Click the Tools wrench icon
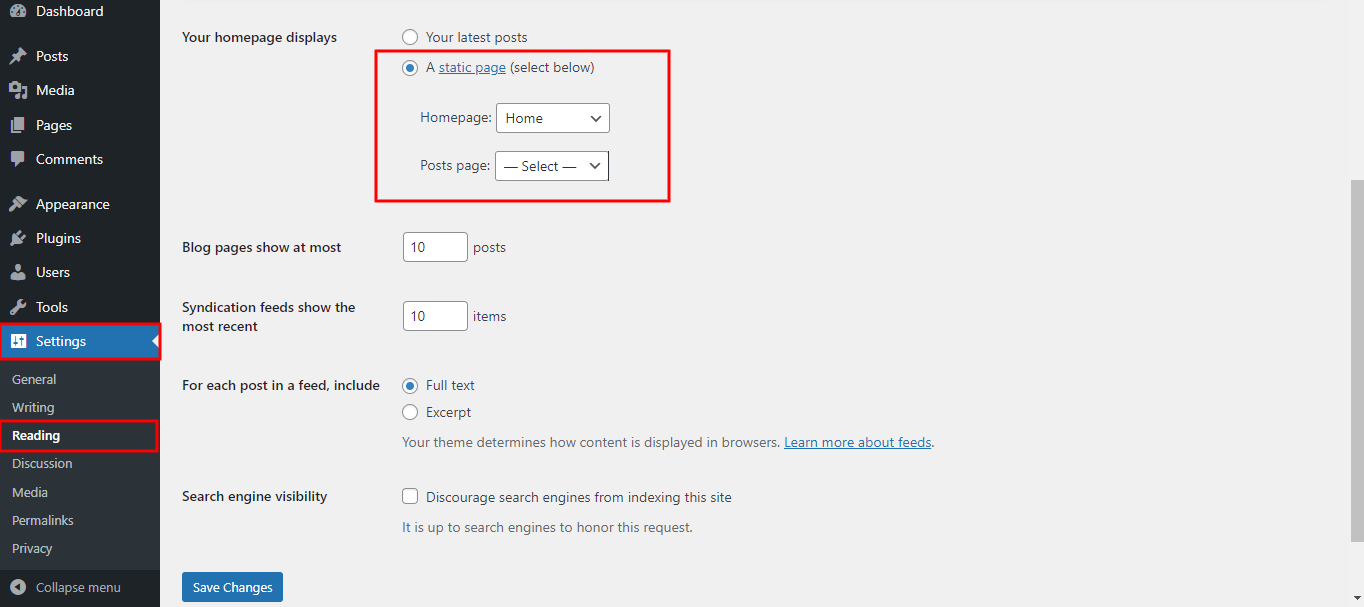Viewport: 1364px width, 607px height. pos(18,307)
